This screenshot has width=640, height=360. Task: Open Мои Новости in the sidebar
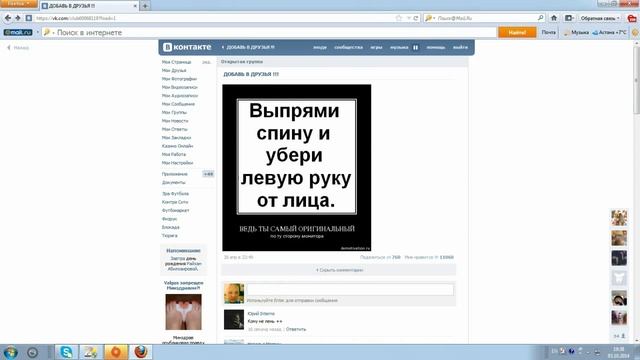(175, 121)
